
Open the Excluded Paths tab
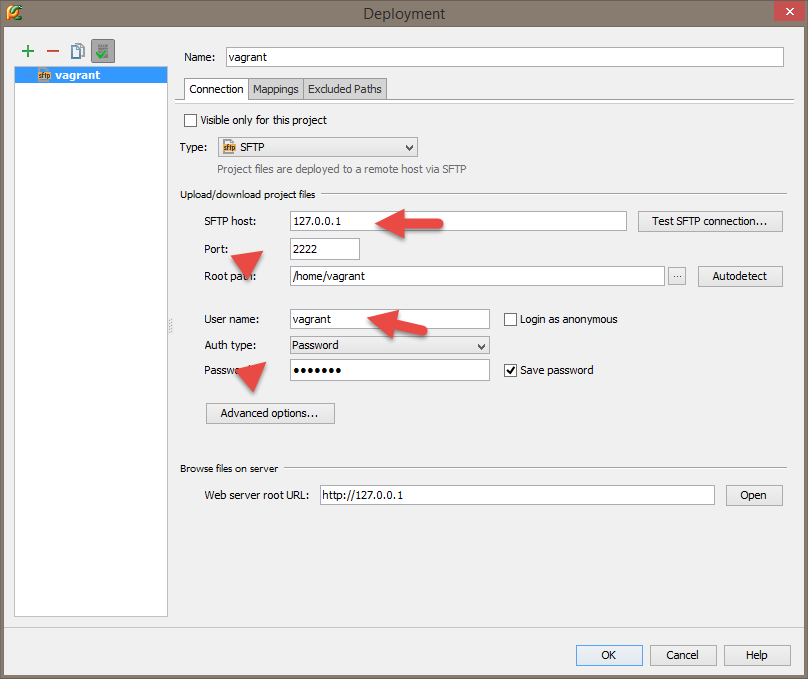click(x=344, y=89)
